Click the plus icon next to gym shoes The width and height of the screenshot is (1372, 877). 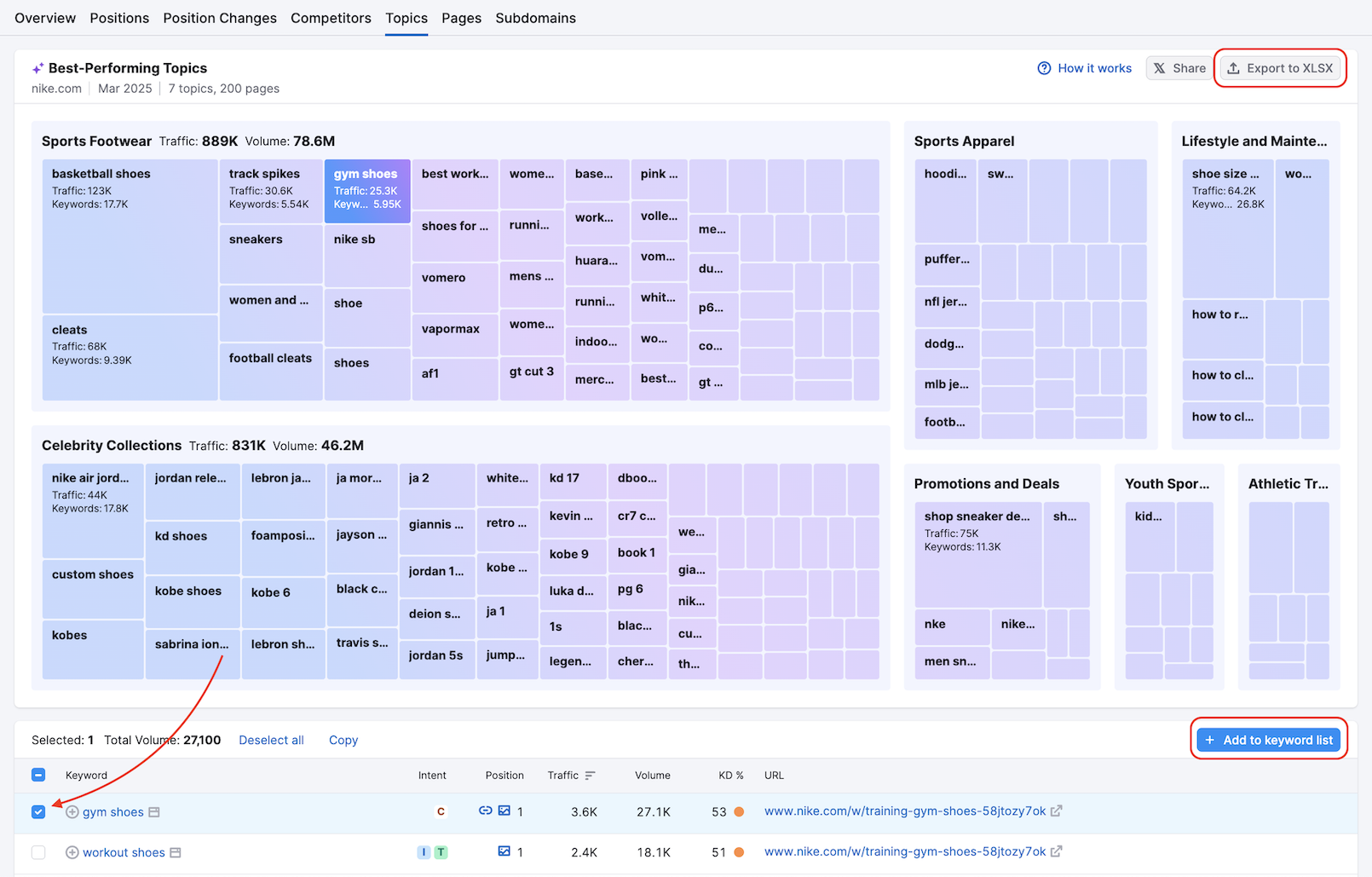(72, 811)
